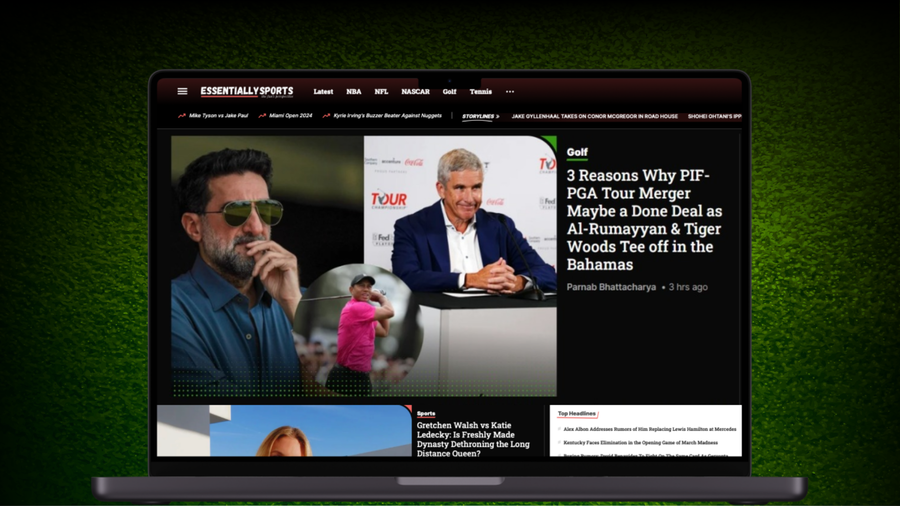Read Gretchen Walsh vs Katie Ledecky article
The width and height of the screenshot is (900, 506).
coord(473,439)
